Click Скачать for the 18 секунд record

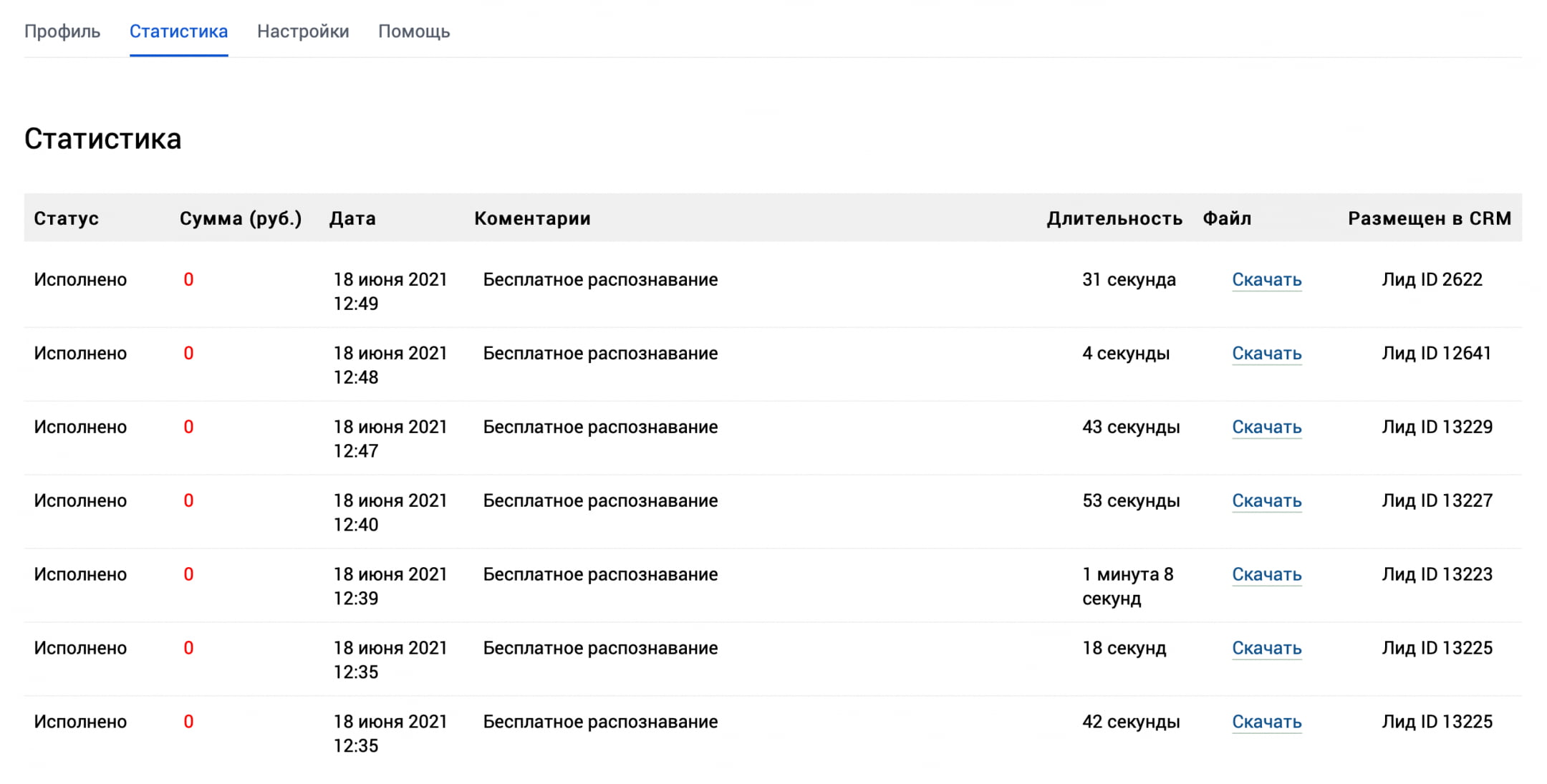1266,649
